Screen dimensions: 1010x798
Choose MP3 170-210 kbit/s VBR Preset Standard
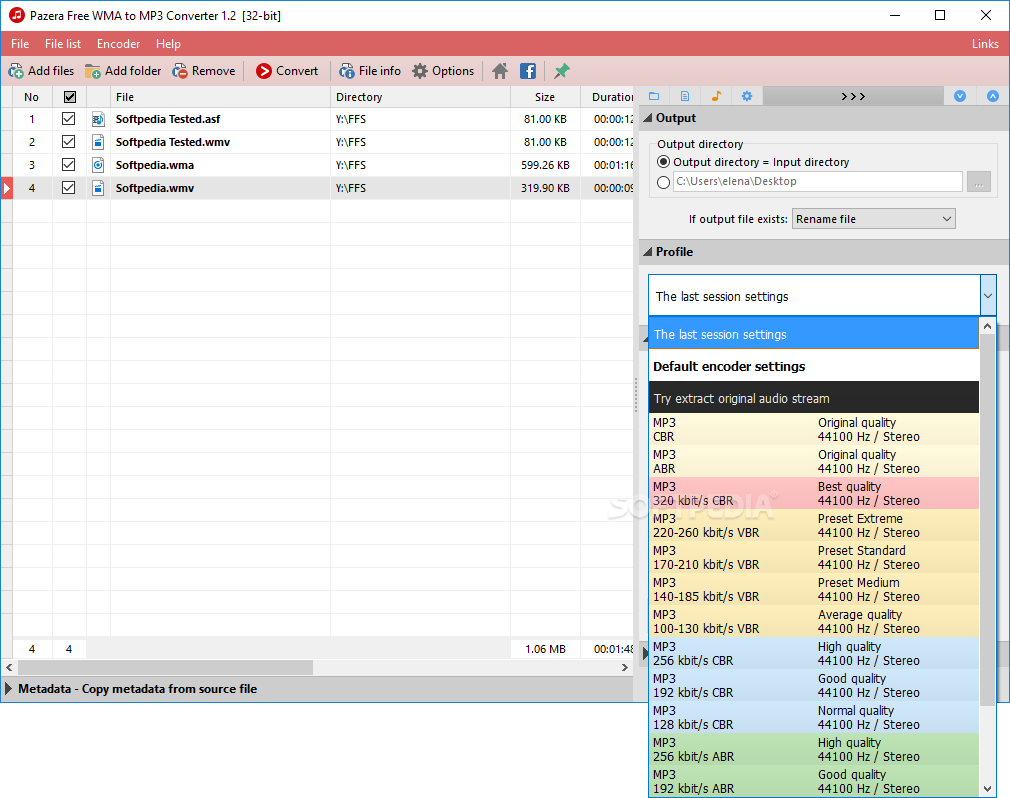[814, 557]
